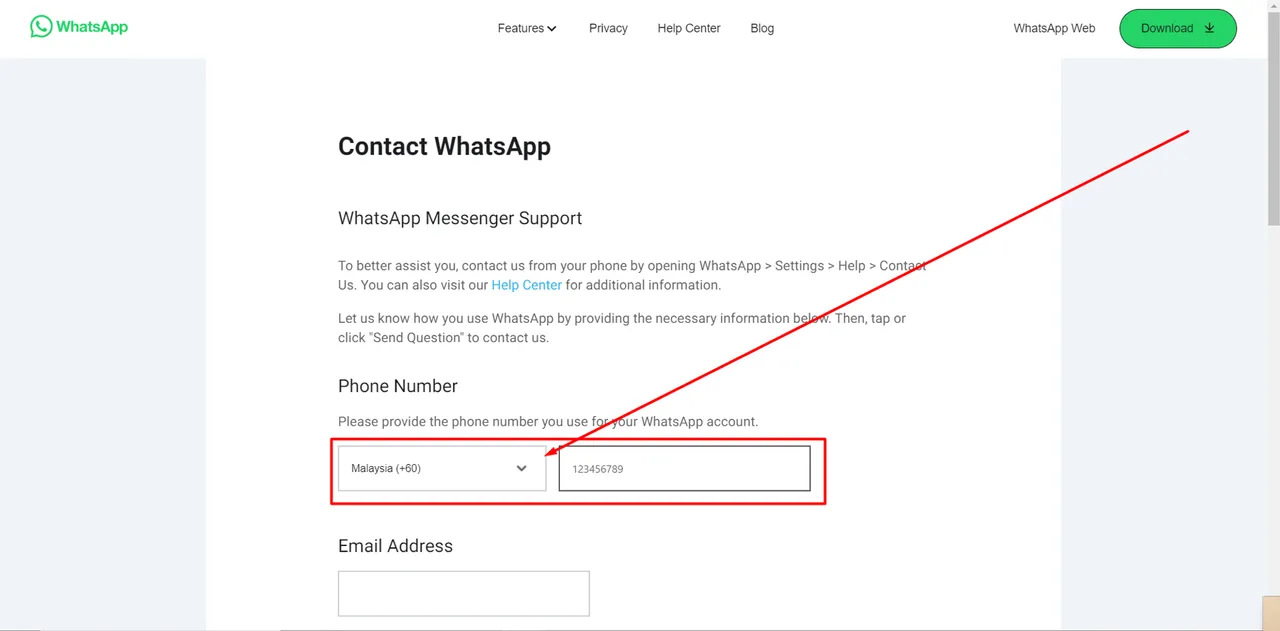Open the Blog navigation item
The height and width of the screenshot is (631, 1280).
762,28
